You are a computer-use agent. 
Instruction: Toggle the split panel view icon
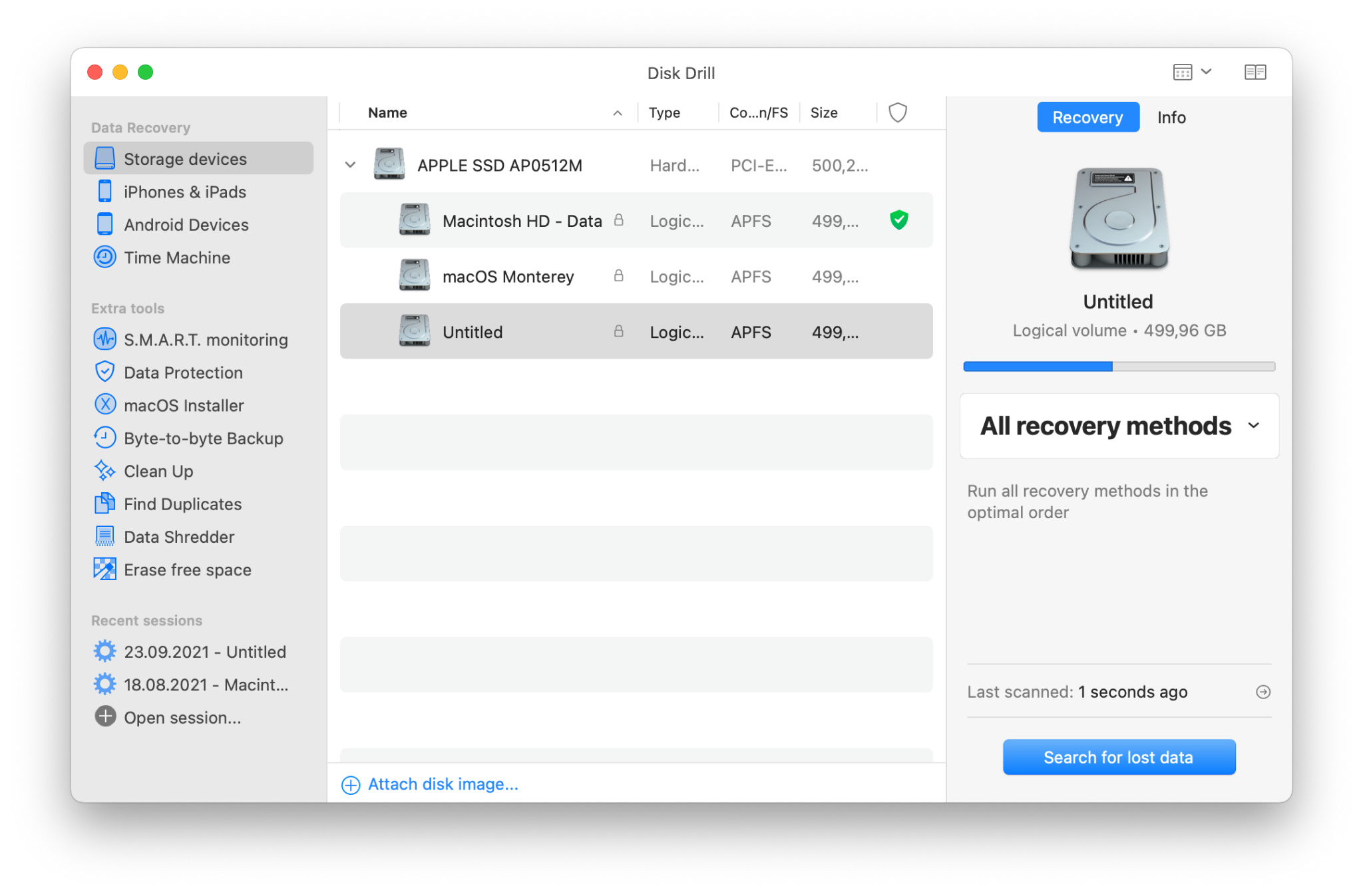(x=1255, y=72)
